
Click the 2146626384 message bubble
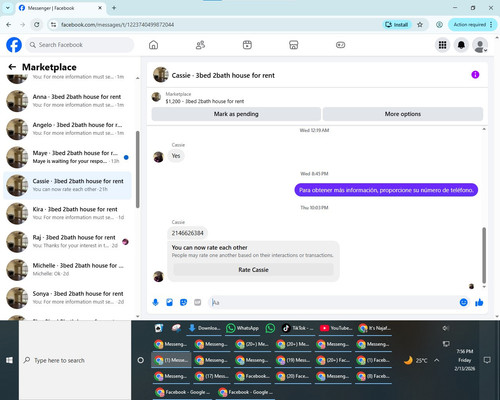point(187,233)
